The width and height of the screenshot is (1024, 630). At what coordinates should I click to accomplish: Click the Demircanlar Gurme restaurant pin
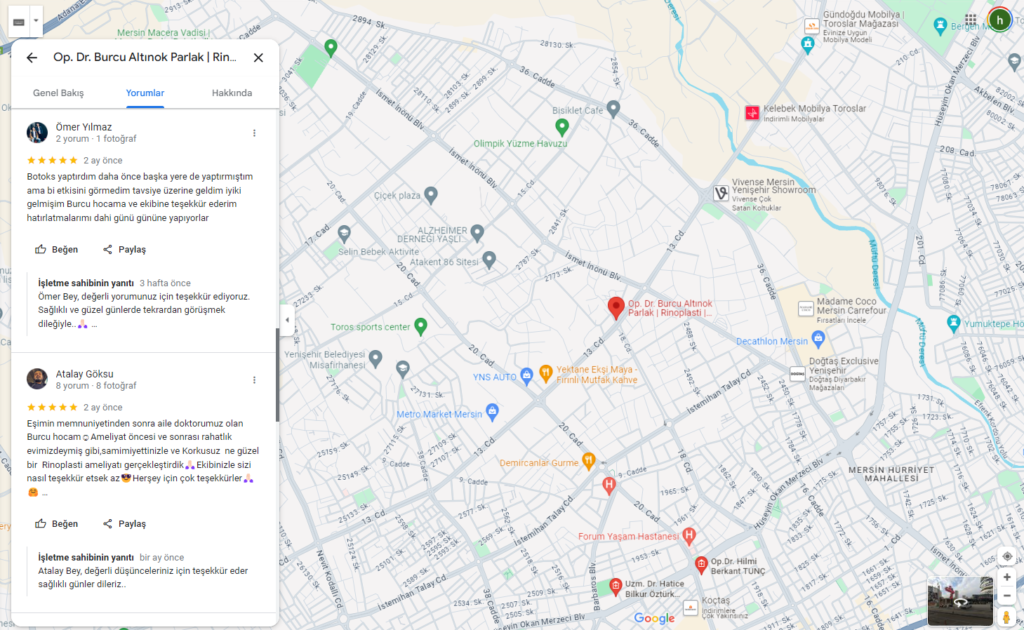[x=588, y=461]
